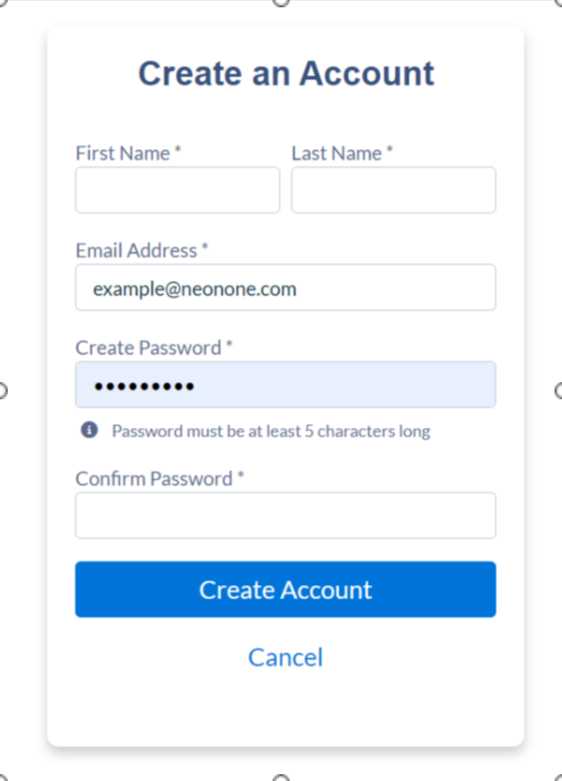Click the info icon beside password hint
This screenshot has height=781, width=562.
tap(89, 429)
